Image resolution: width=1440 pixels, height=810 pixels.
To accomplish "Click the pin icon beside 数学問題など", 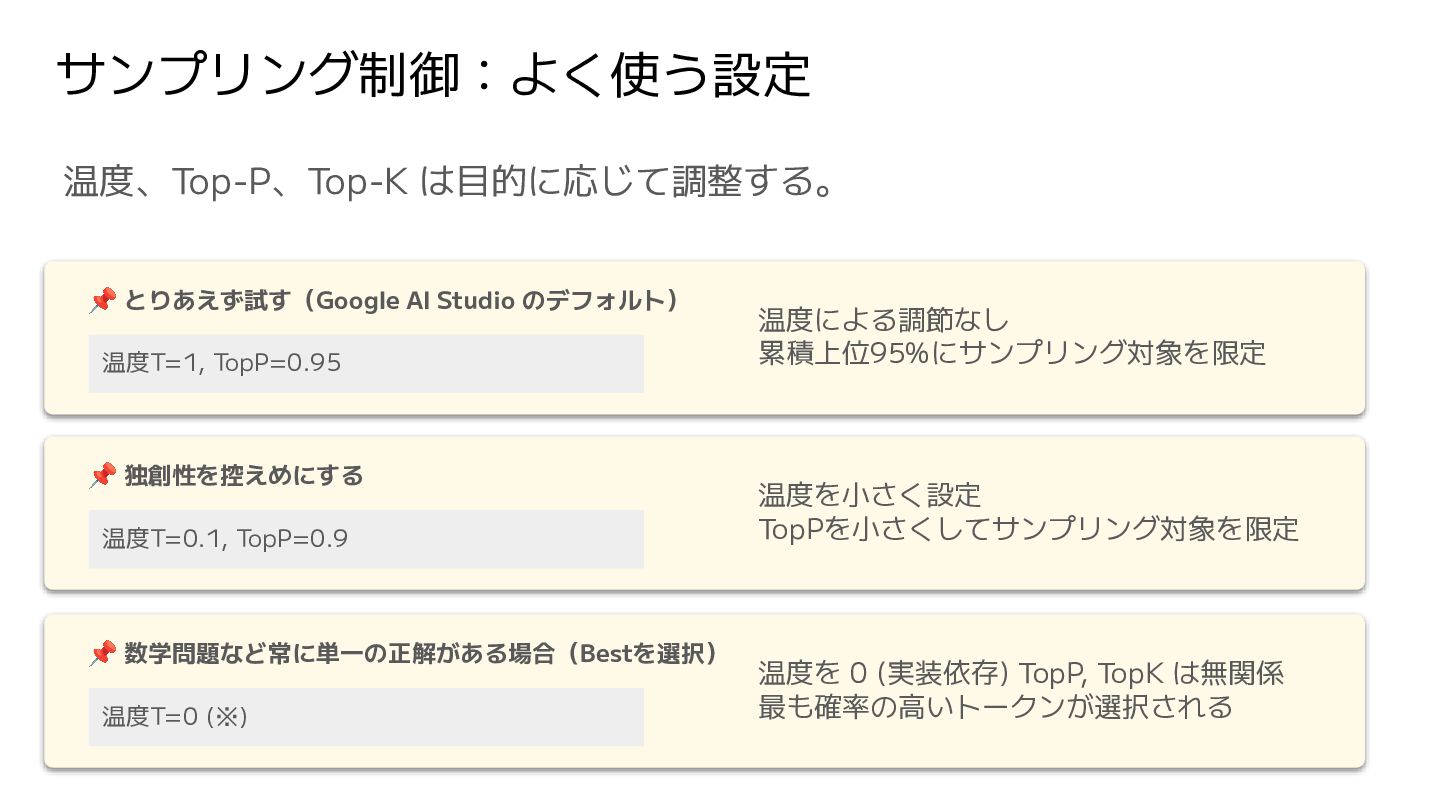I will [x=102, y=654].
